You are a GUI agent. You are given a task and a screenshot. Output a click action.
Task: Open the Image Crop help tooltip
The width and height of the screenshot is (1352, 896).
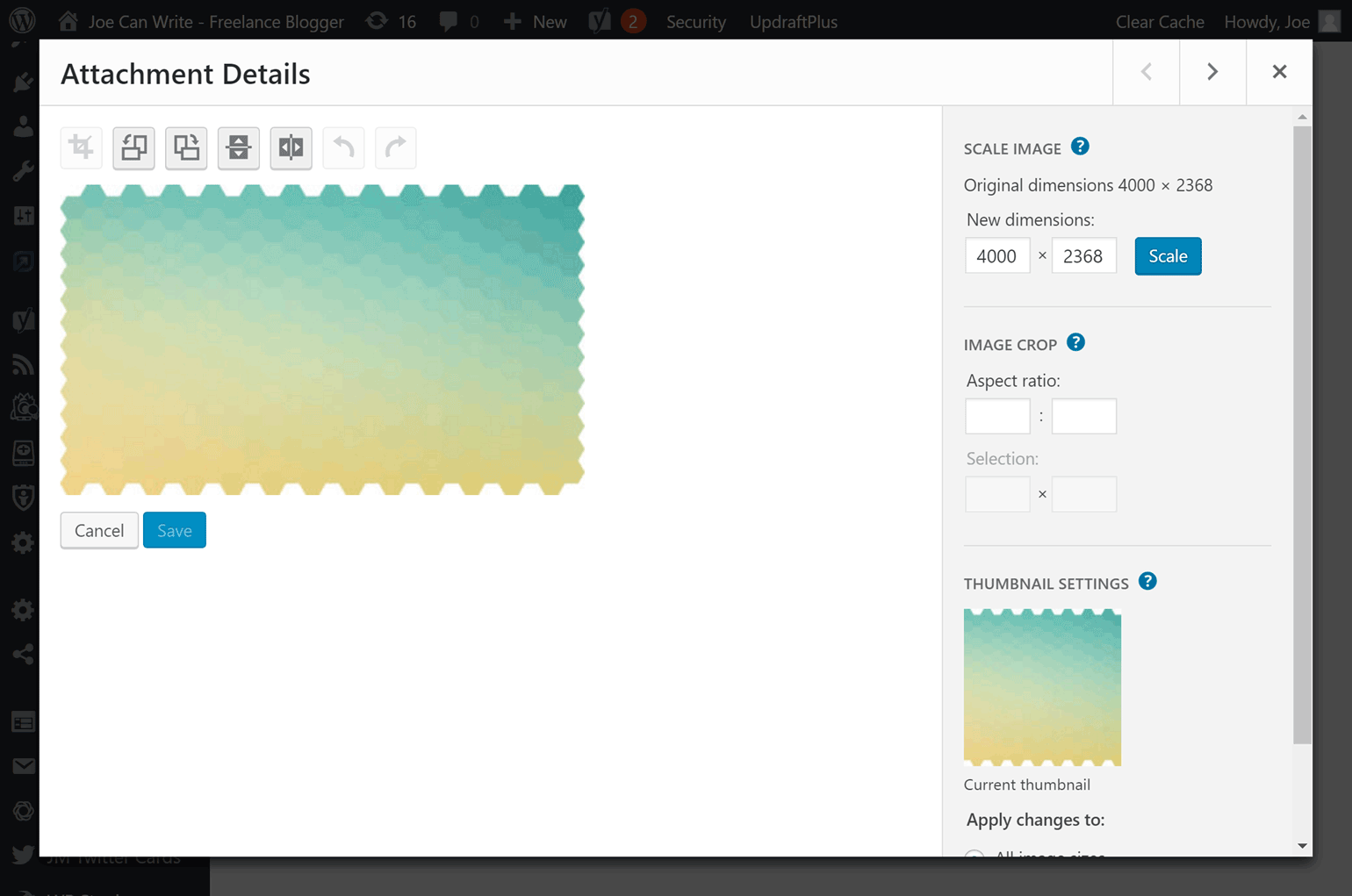coord(1075,343)
